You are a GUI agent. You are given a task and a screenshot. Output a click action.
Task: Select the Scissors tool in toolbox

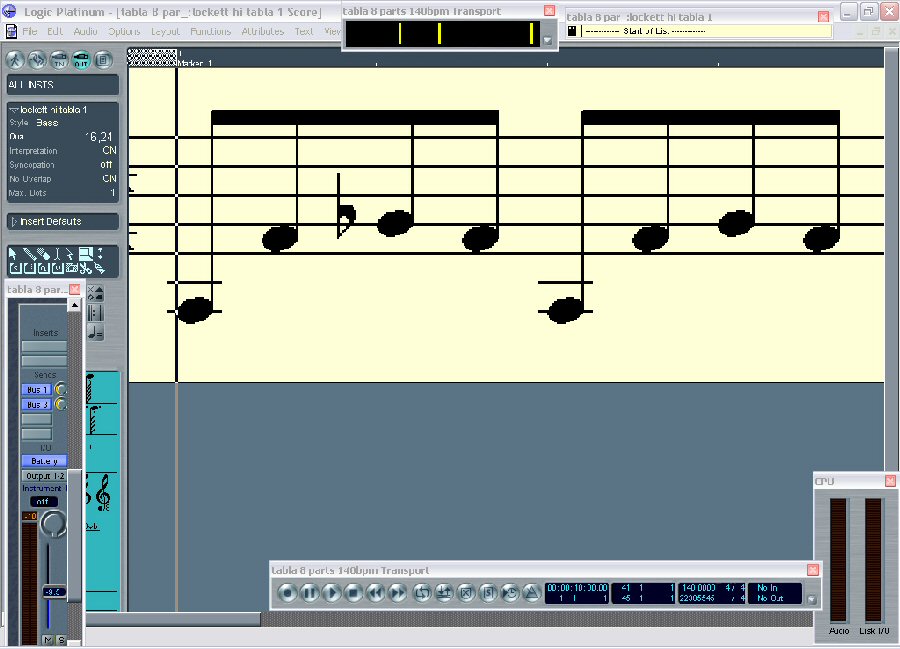point(86,268)
